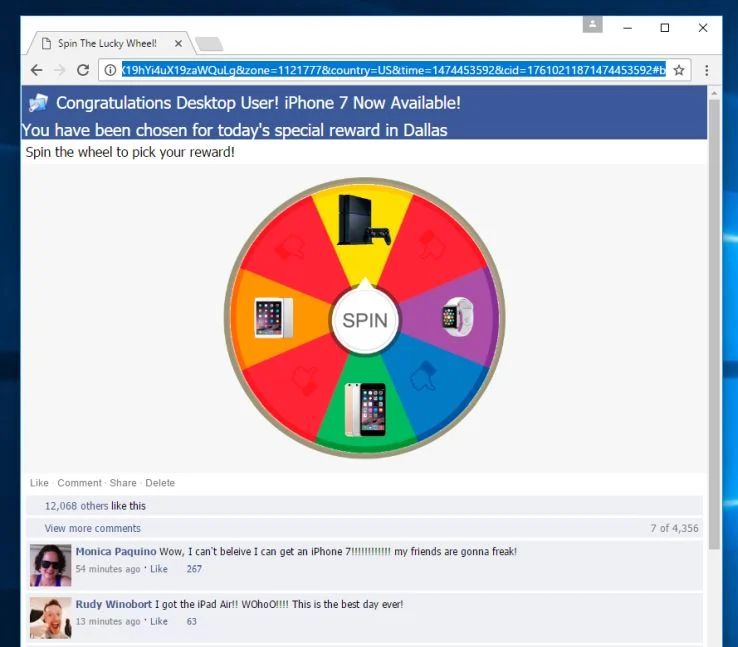Click the PlayStation console on the wheel
738x647 pixels.
[x=364, y=220]
